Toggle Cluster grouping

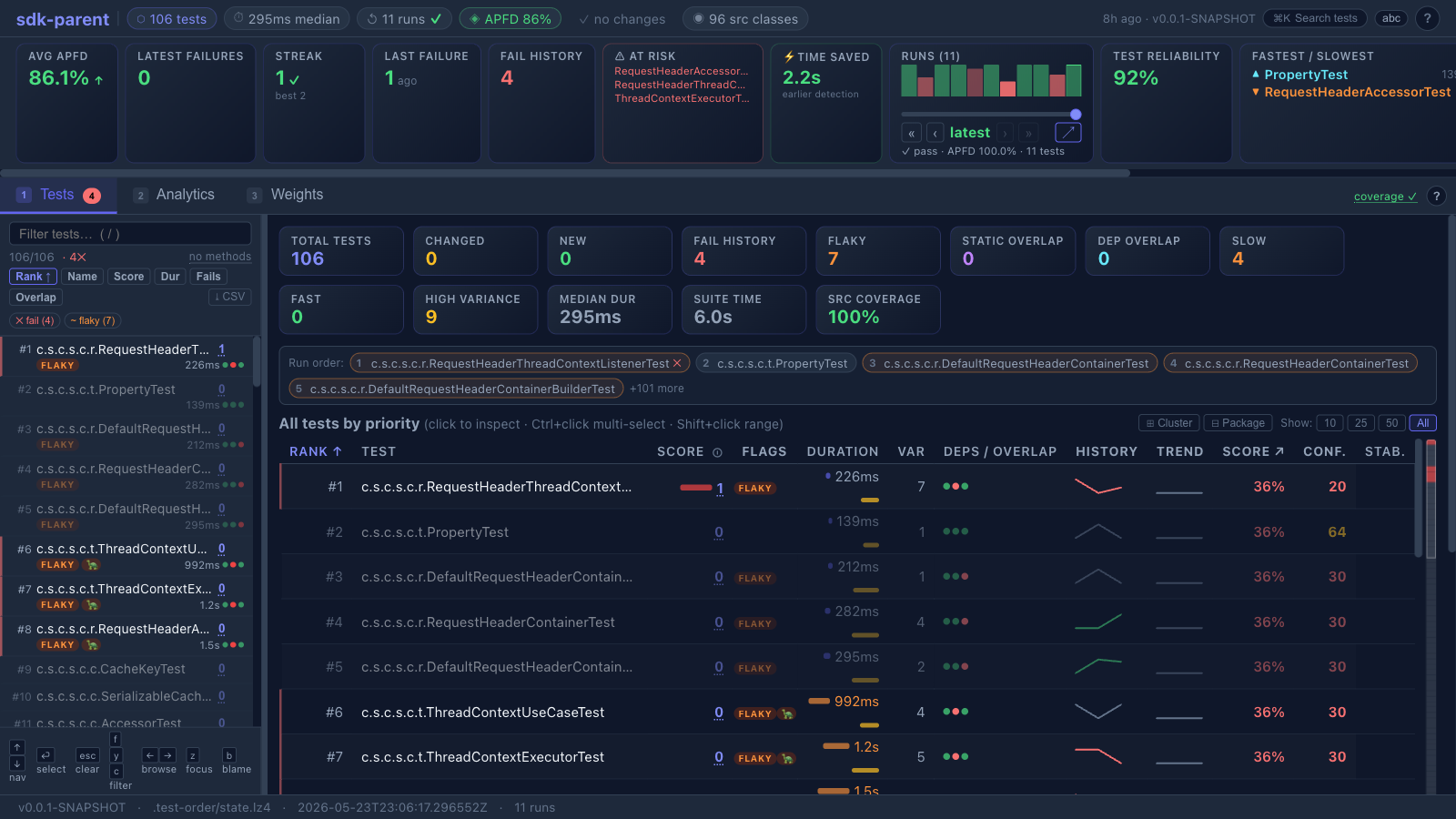pyautogui.click(x=1169, y=423)
